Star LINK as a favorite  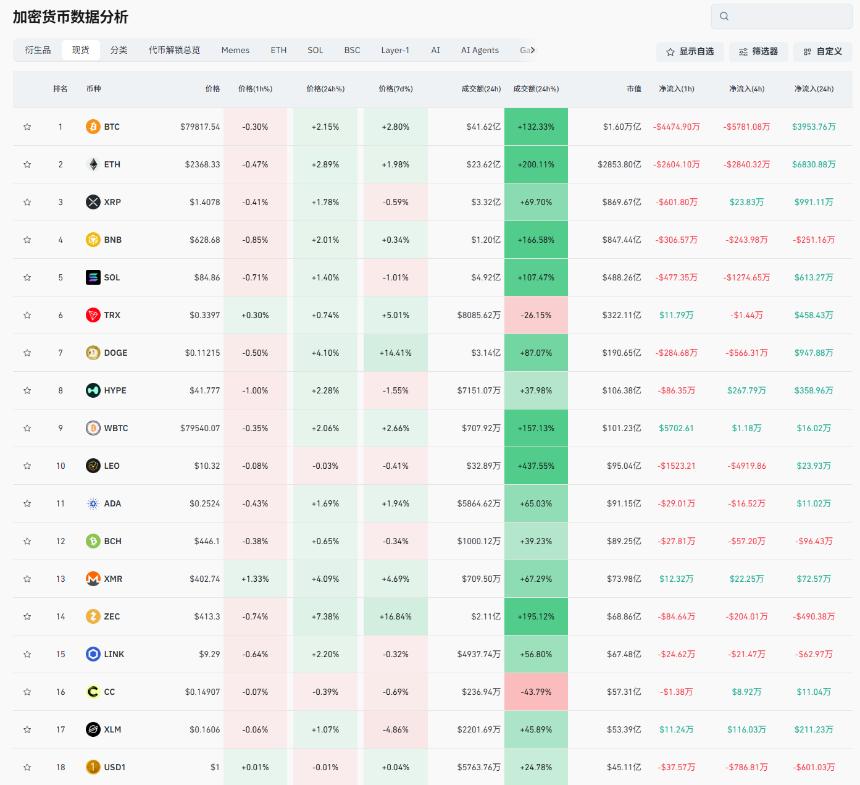point(27,654)
